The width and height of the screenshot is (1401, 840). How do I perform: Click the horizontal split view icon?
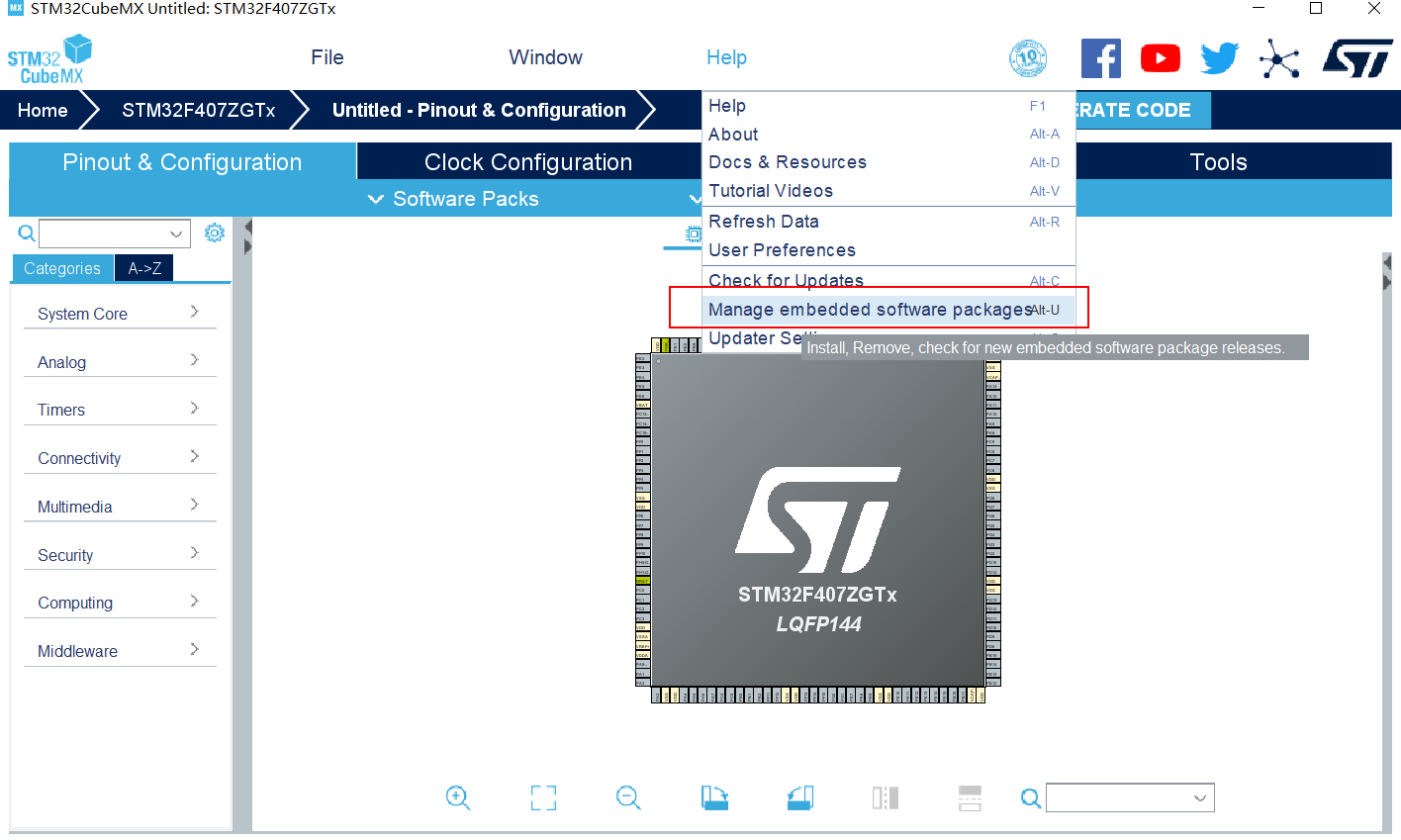971,797
